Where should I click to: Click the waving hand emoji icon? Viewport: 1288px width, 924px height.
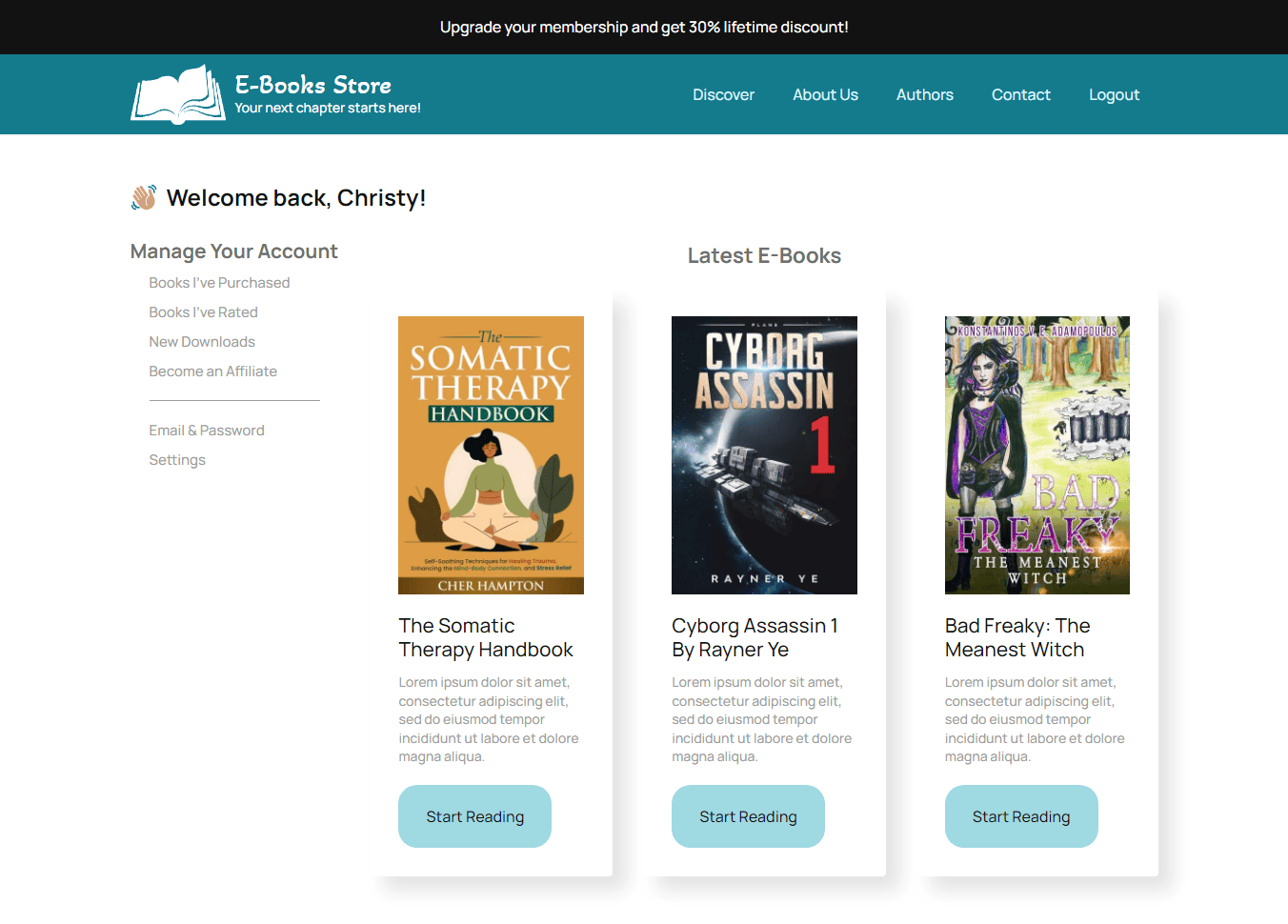[x=144, y=197]
